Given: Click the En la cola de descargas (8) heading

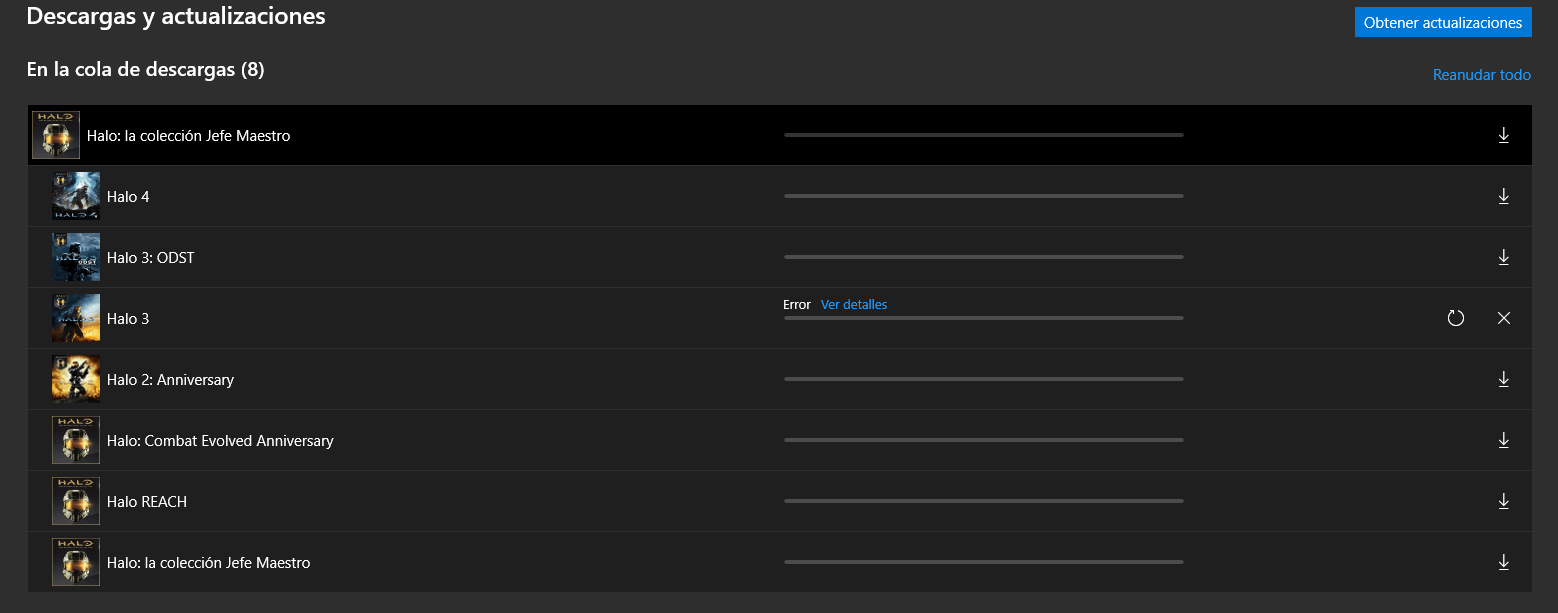Looking at the screenshot, I should click(145, 70).
